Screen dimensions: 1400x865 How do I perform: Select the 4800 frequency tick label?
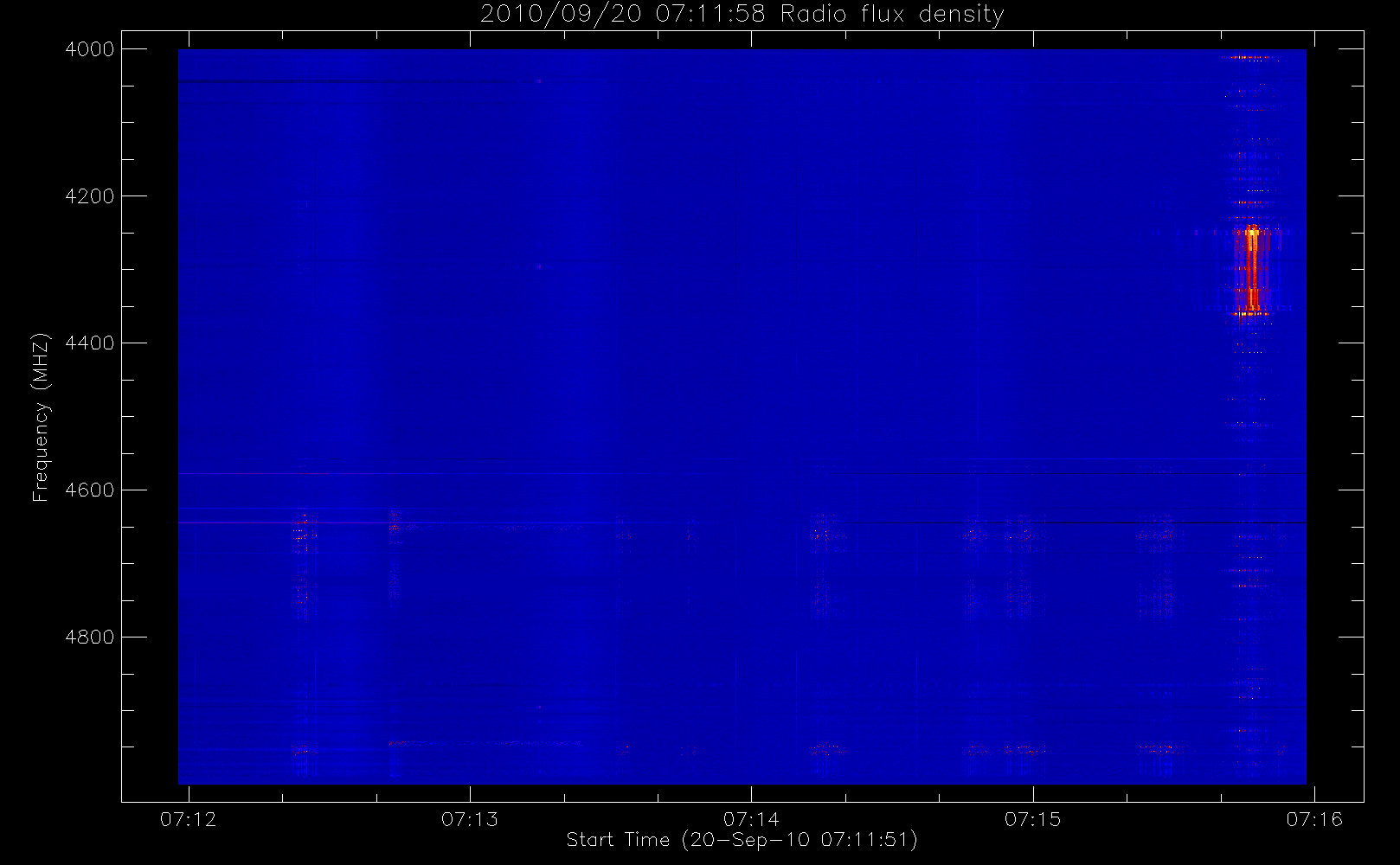tap(90, 638)
